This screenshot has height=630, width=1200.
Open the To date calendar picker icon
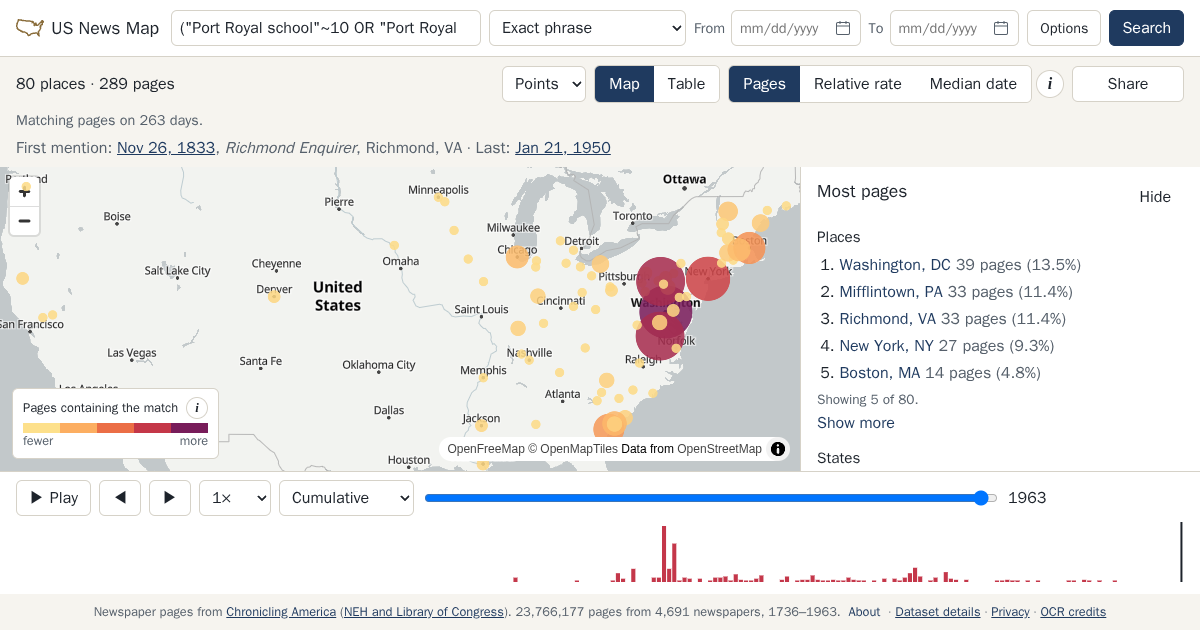1001,28
